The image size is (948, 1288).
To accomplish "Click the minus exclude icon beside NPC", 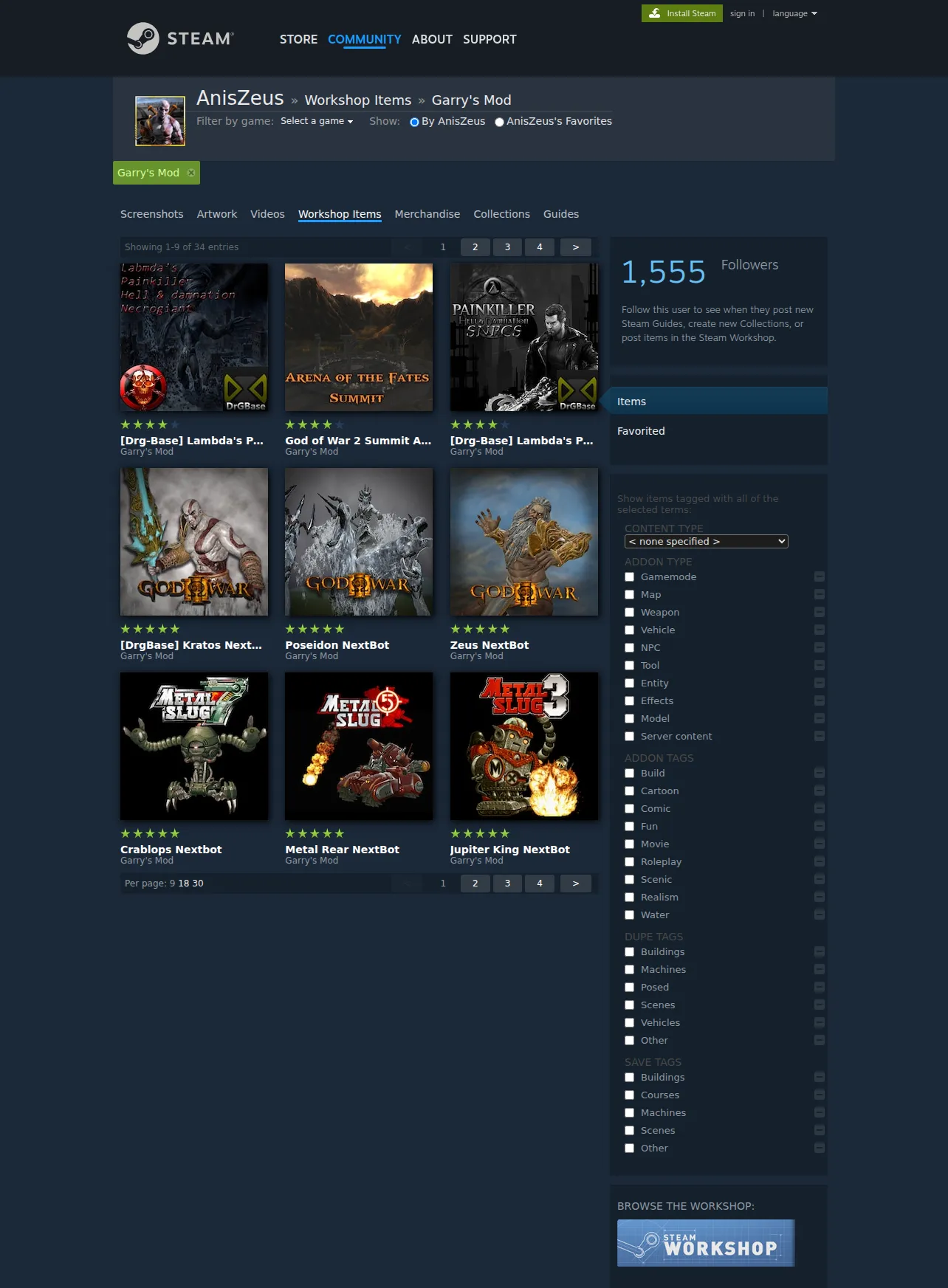I will point(820,647).
